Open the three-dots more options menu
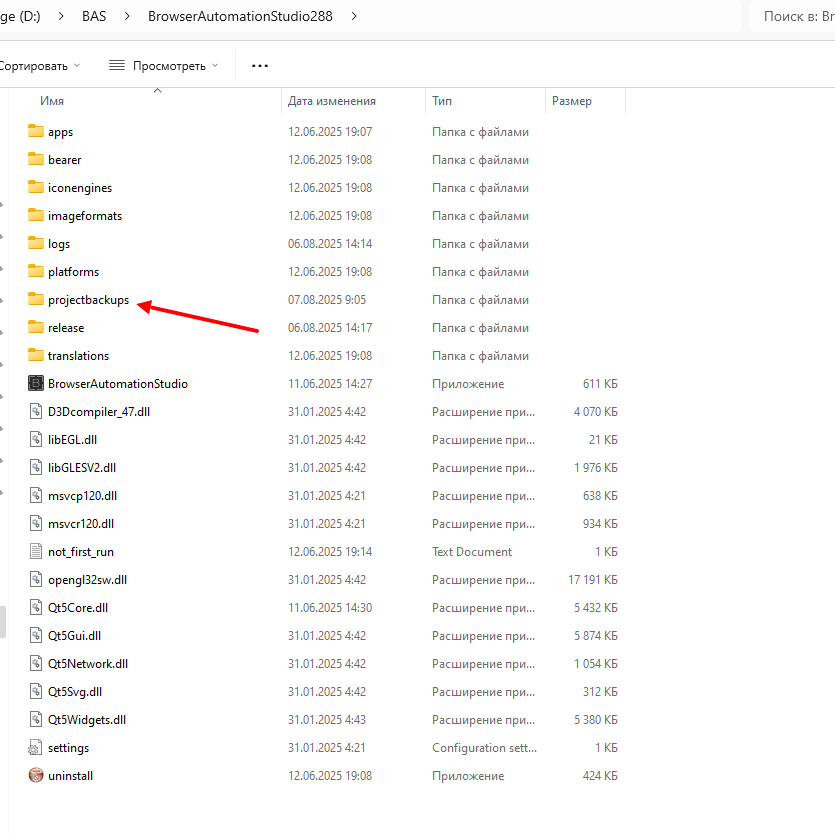 [260, 66]
